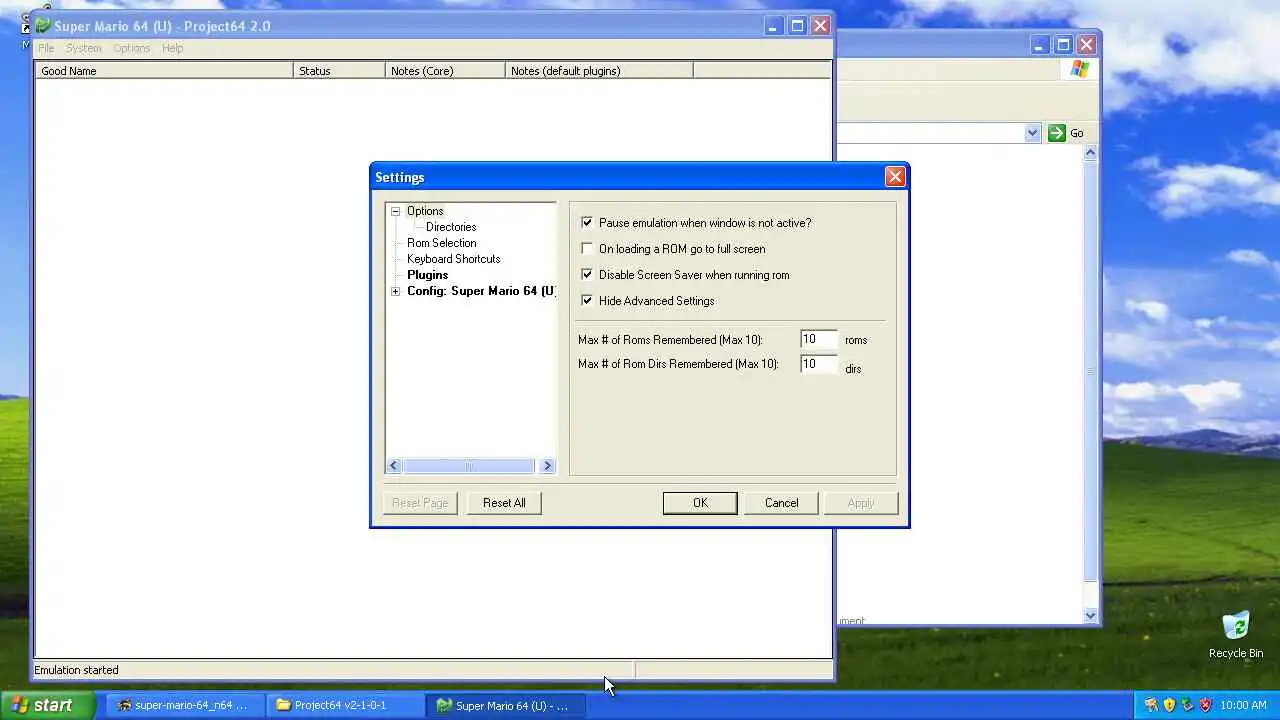Click the Good Name column header
Screen dimensions: 1280x720
pyautogui.click(x=164, y=71)
